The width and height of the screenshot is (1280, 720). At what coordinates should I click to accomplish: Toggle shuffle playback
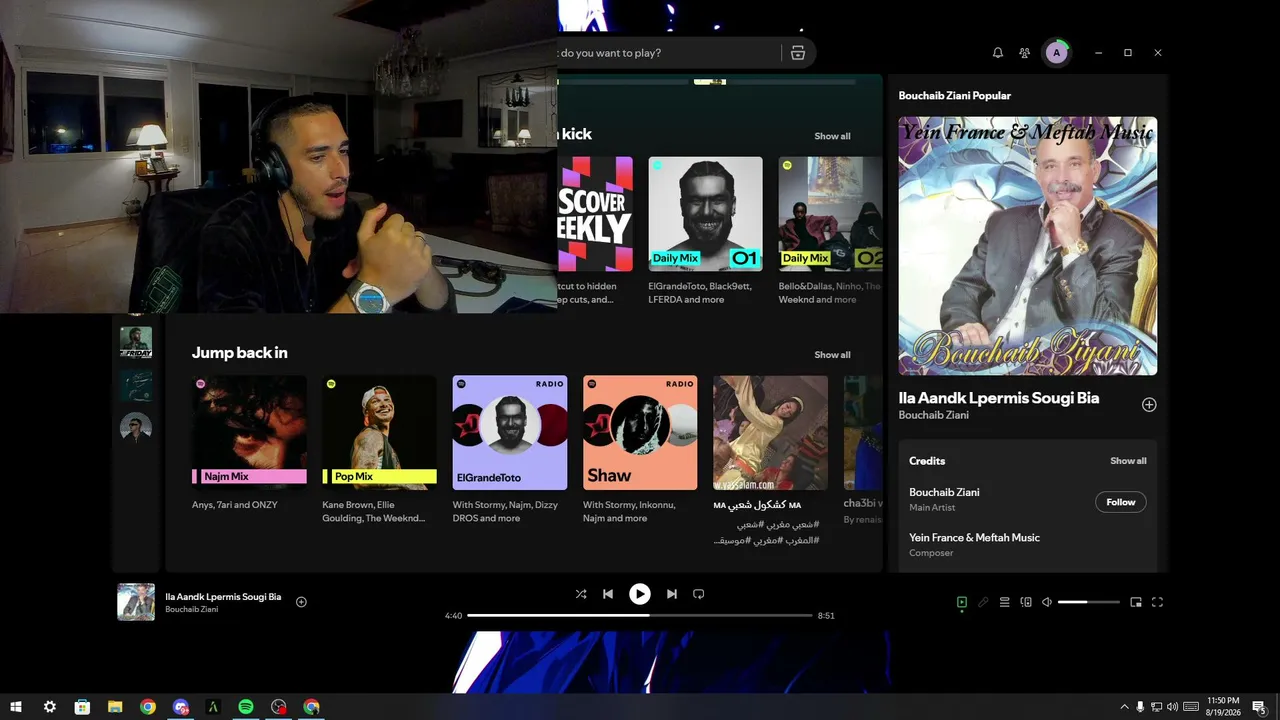pos(581,594)
